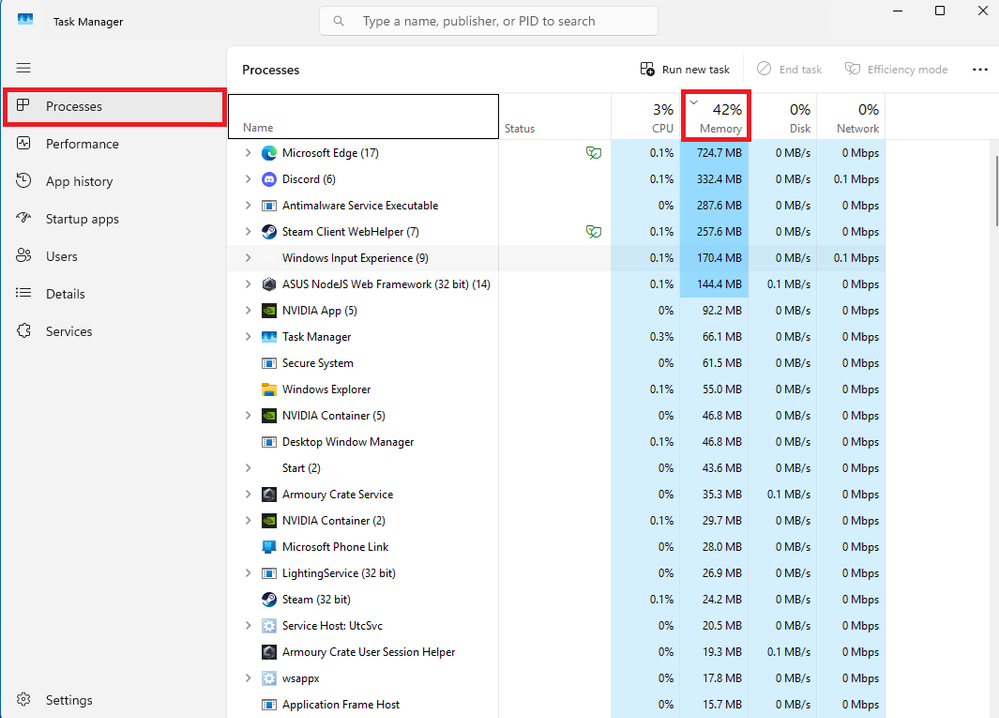Image resolution: width=999 pixels, height=718 pixels.
Task: Sort by Status column header
Action: pyautogui.click(x=555, y=117)
